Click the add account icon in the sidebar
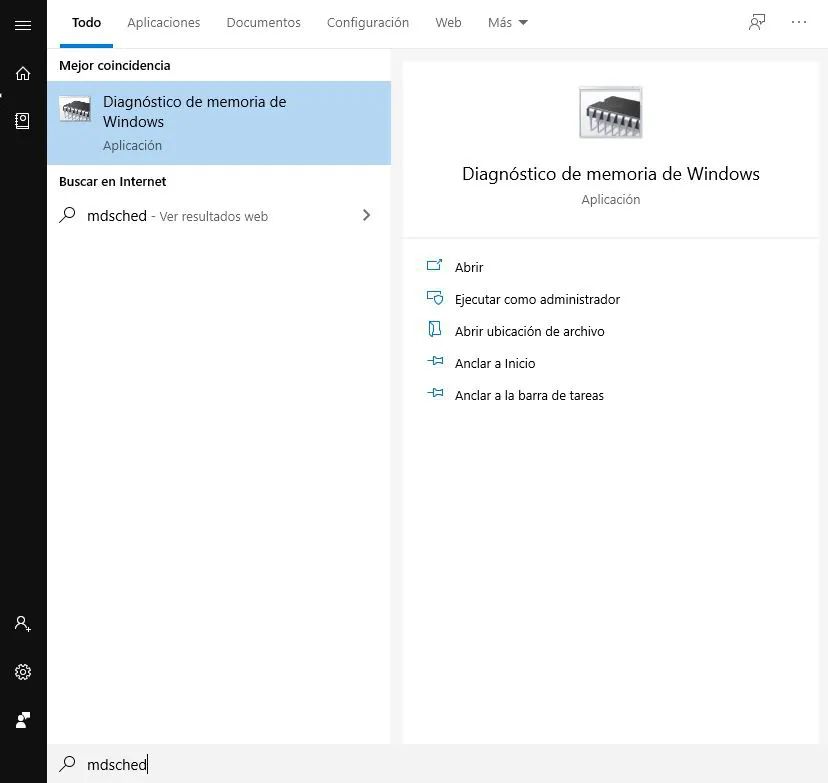 pos(23,624)
